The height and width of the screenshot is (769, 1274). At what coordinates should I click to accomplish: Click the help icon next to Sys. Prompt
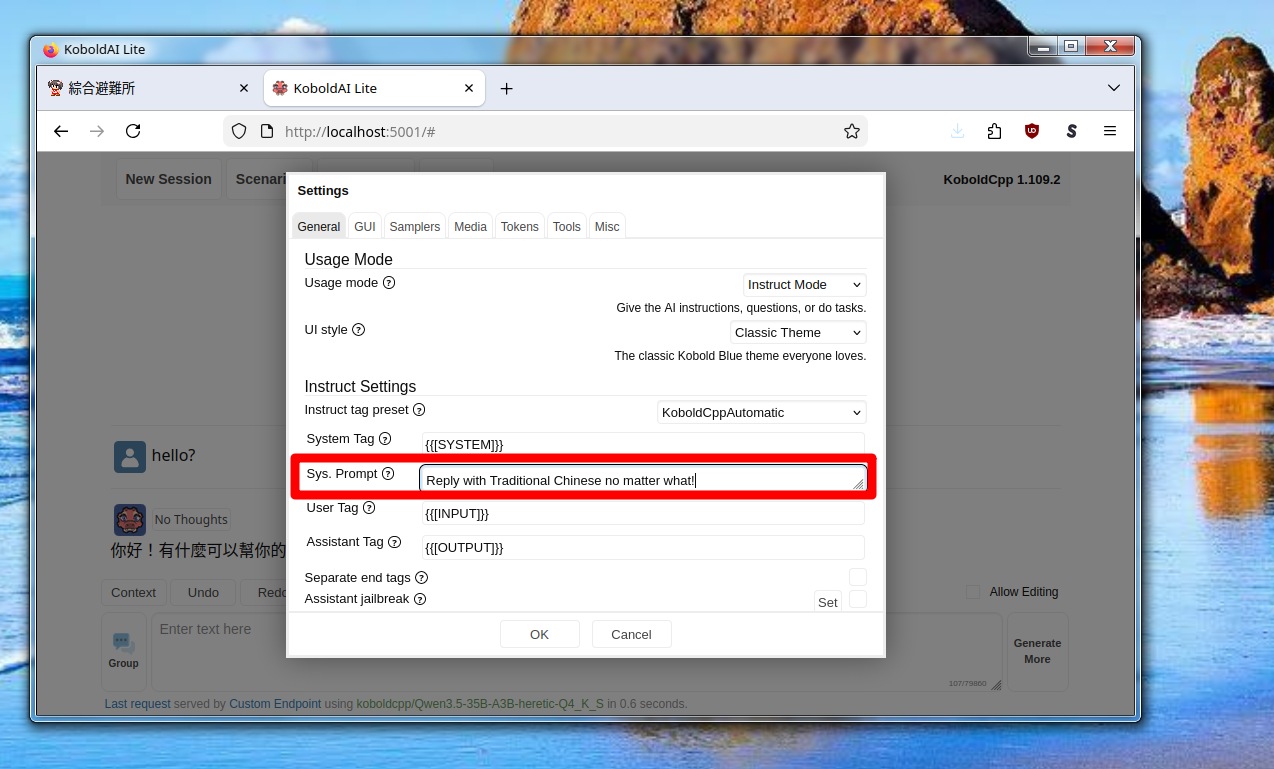[388, 474]
